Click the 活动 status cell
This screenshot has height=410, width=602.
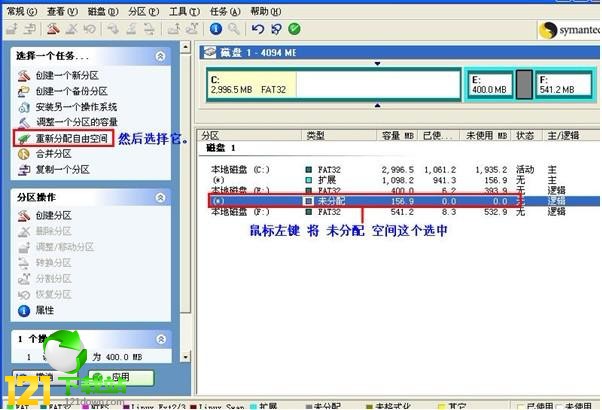click(525, 170)
